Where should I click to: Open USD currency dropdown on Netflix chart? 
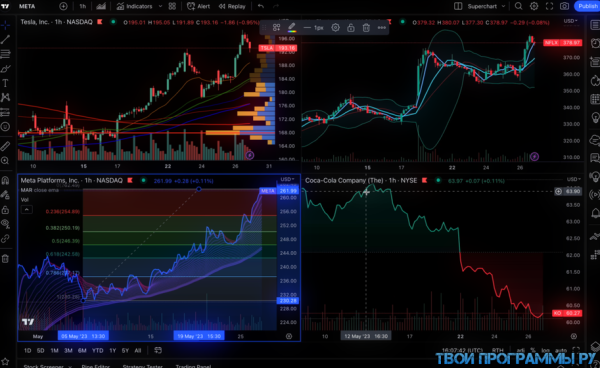pyautogui.click(x=570, y=21)
